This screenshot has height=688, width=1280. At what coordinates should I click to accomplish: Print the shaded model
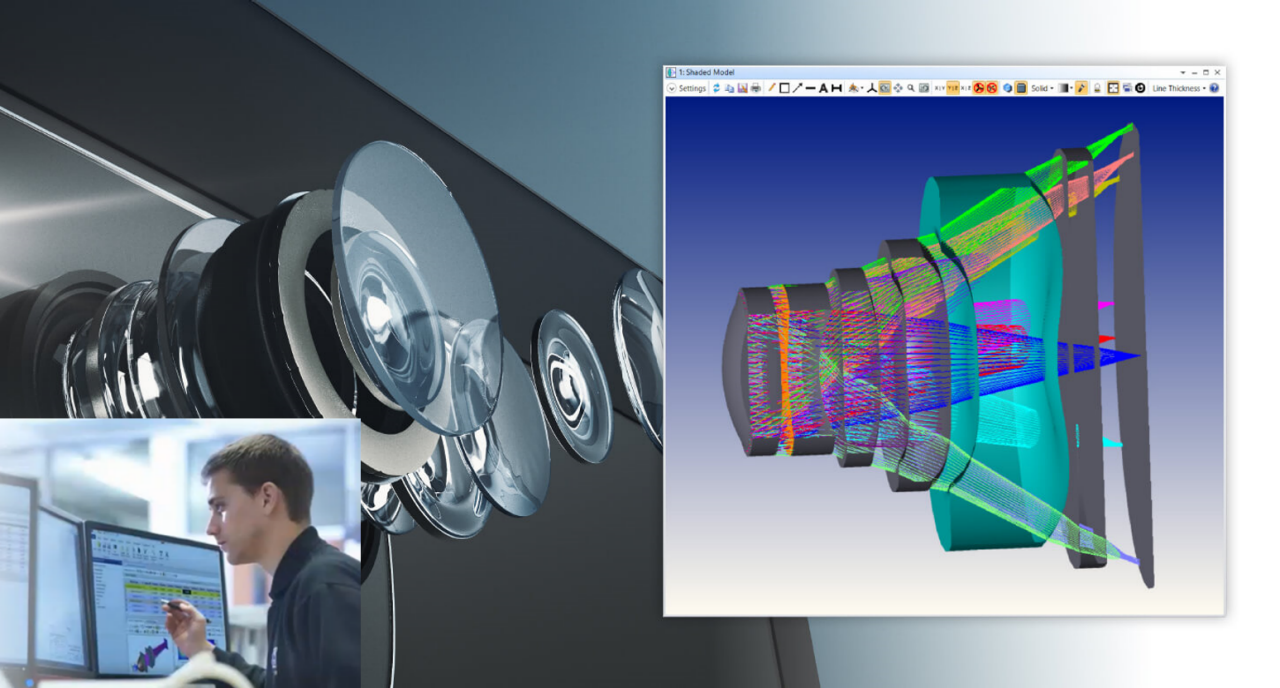[x=755, y=88]
